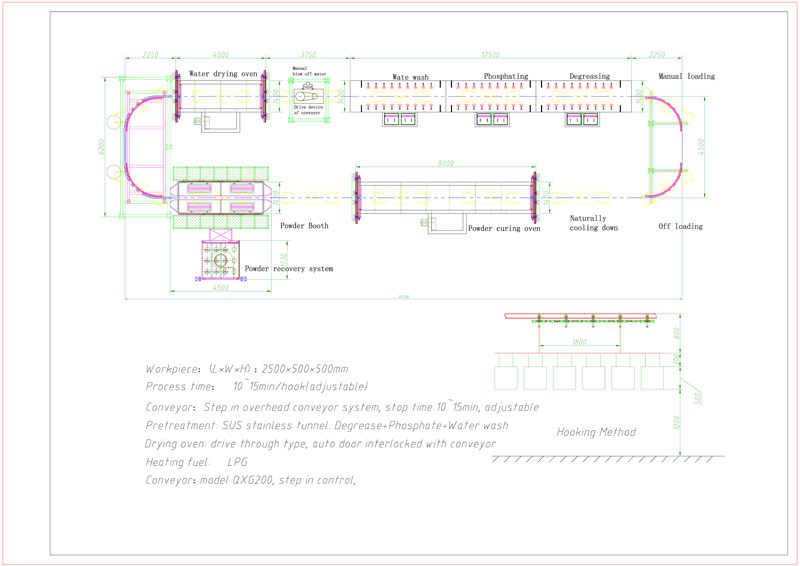The height and width of the screenshot is (566, 800).
Task: Click the "Heating fuel: LPG" note line
Action: [x=198, y=461]
